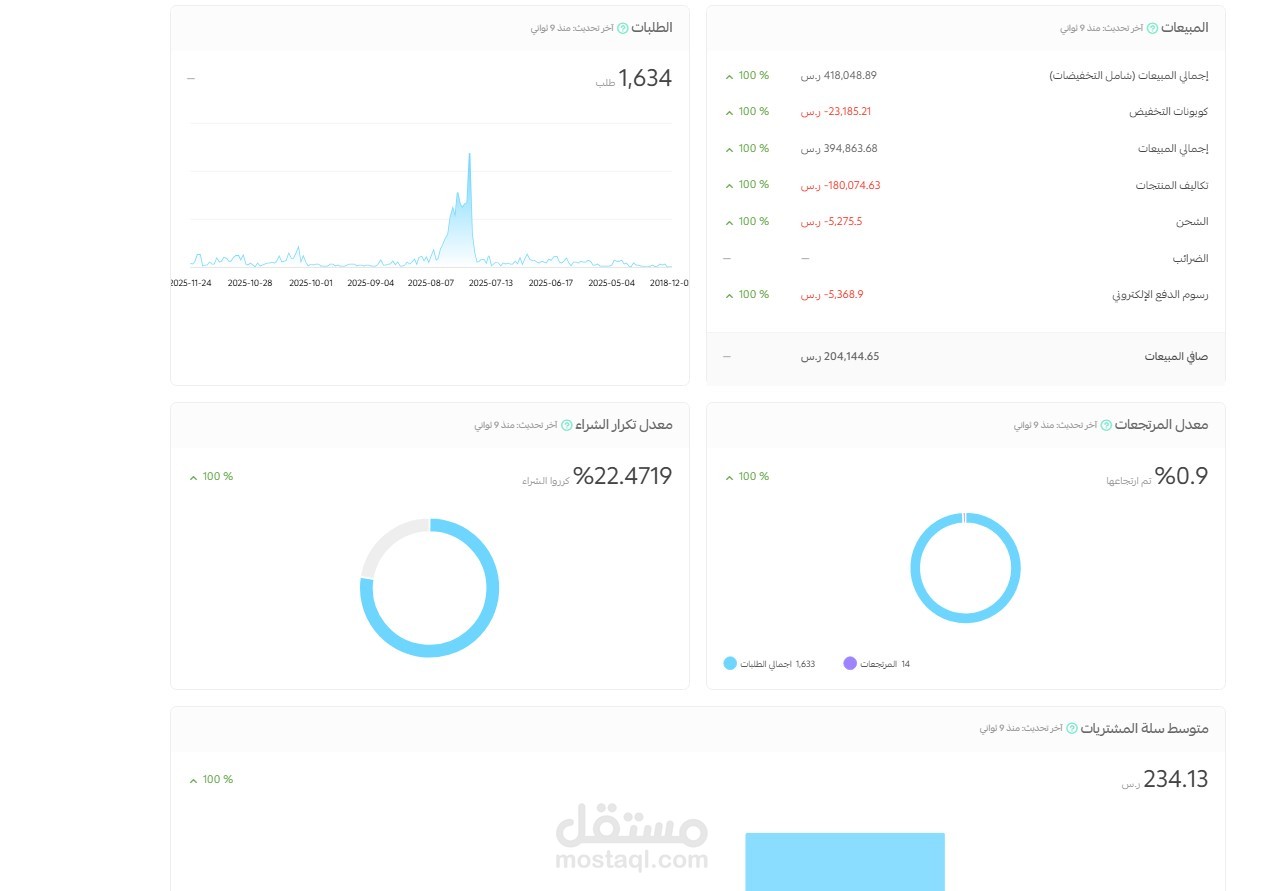Screen dimensions: 1264x891
Task: Click the 1,633 اجمالي الطلبات legend text
Action: (778, 664)
